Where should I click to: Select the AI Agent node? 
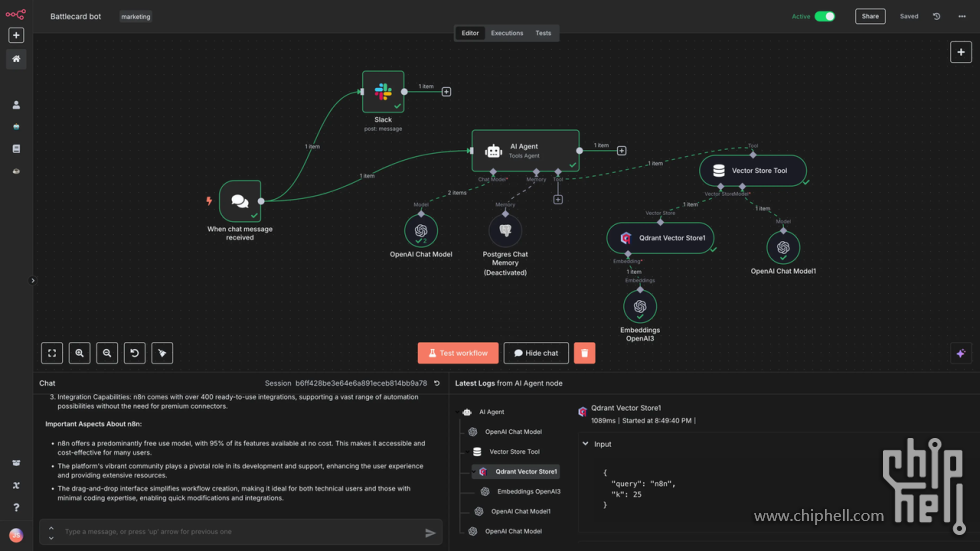tap(525, 151)
